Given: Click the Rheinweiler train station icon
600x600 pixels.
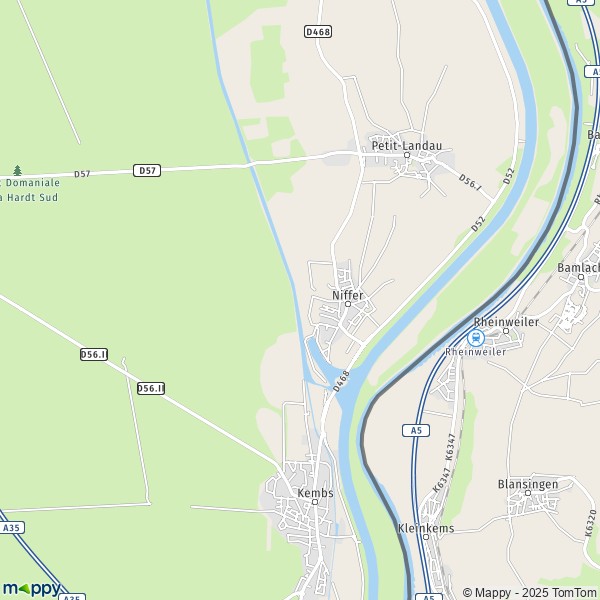Looking at the screenshot, I should point(476,338).
